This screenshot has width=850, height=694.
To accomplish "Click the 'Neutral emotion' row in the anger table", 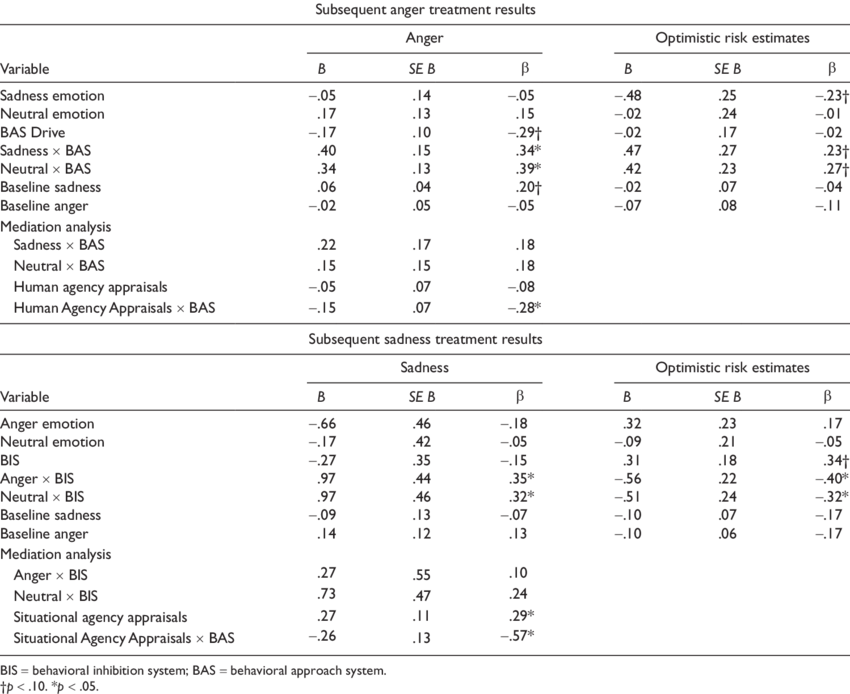I will click(x=52, y=114).
